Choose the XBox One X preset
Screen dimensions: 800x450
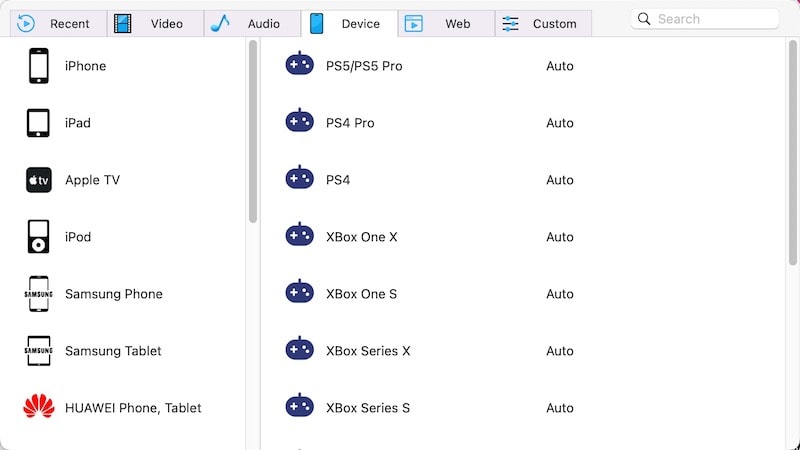click(361, 237)
